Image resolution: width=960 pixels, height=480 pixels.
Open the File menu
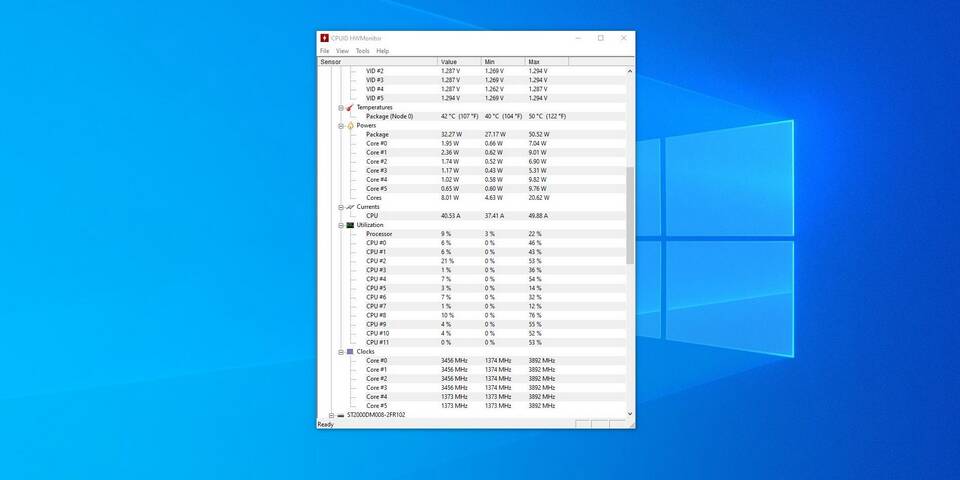324,51
